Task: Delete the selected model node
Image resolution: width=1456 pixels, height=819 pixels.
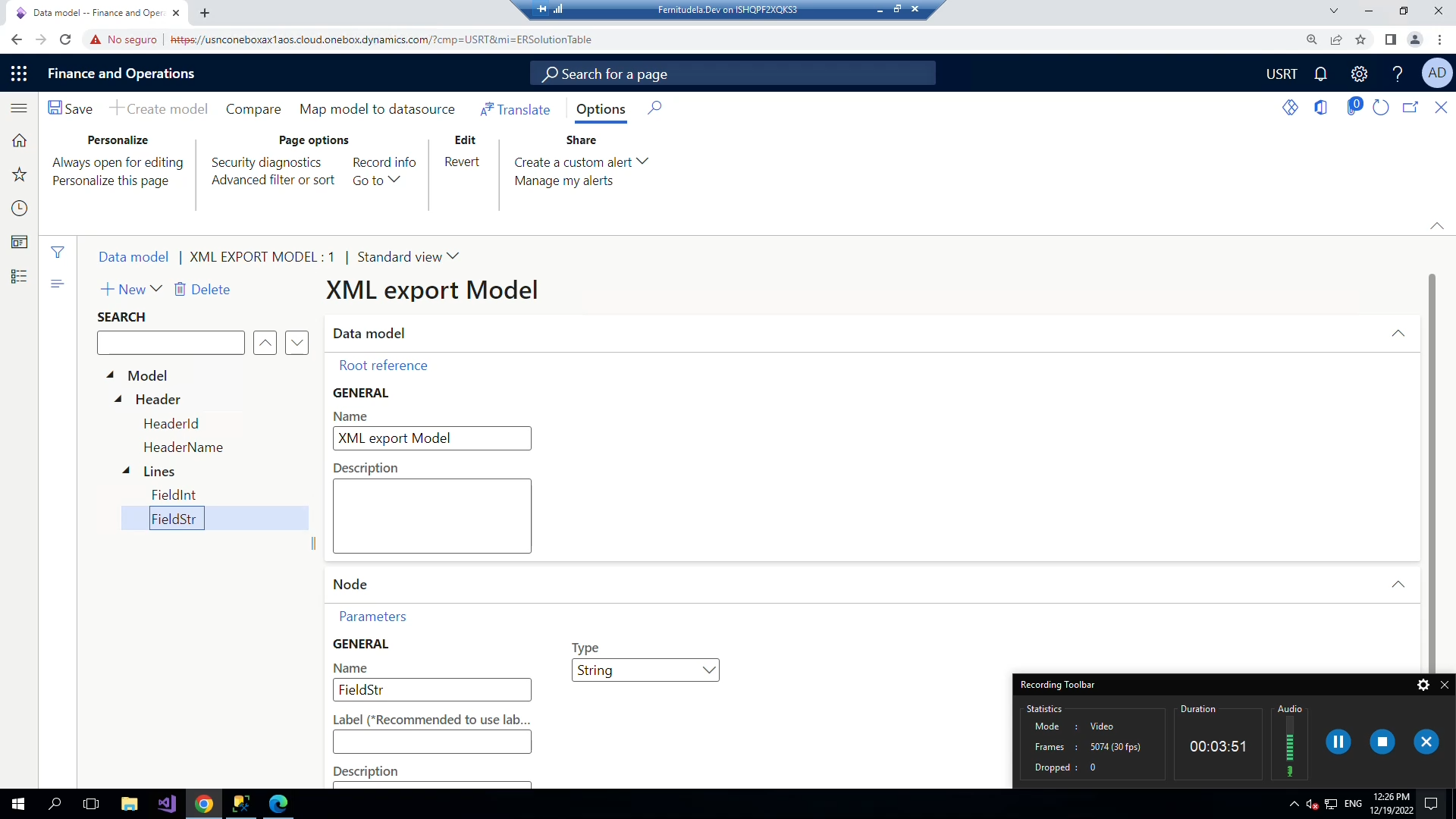Action: (x=202, y=289)
